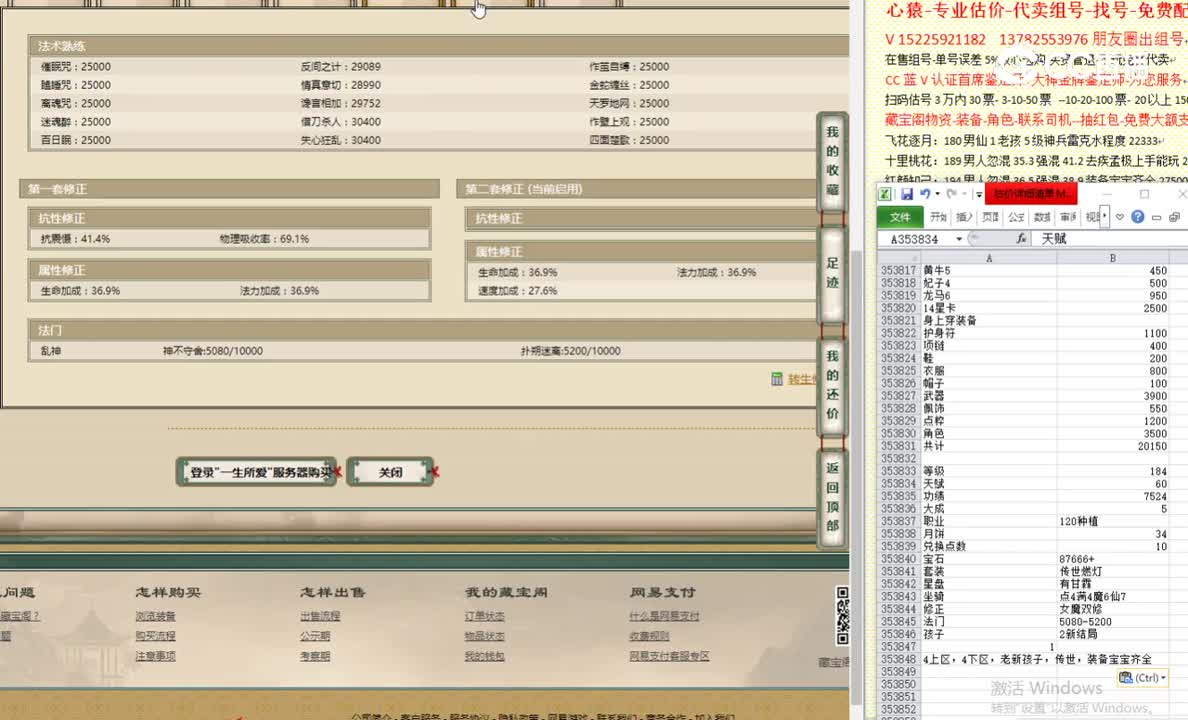
Task: Open the Paste Options (Ctrl) popup in Excel
Action: 1142,678
